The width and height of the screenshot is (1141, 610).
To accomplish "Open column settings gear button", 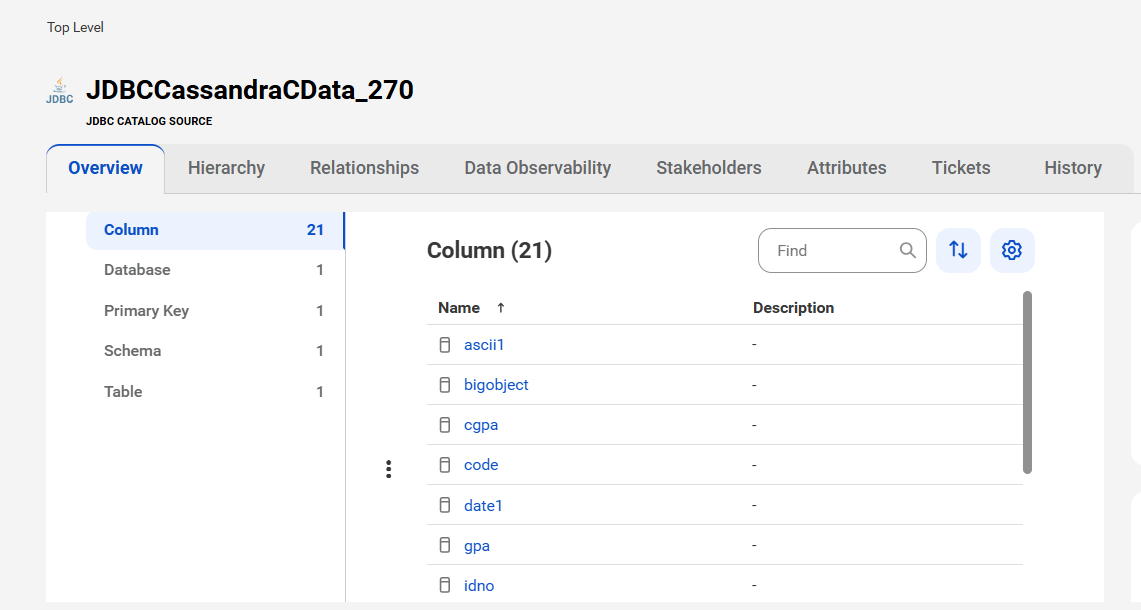I will (x=1011, y=250).
